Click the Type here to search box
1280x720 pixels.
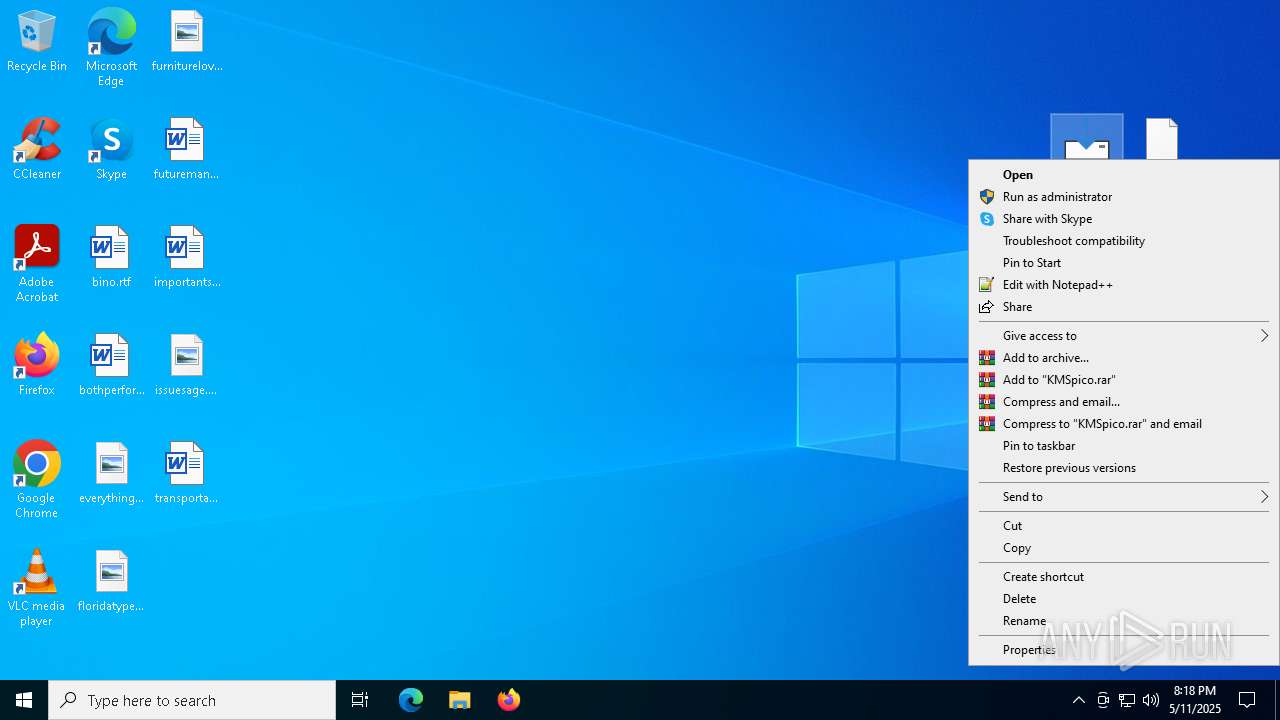192,700
